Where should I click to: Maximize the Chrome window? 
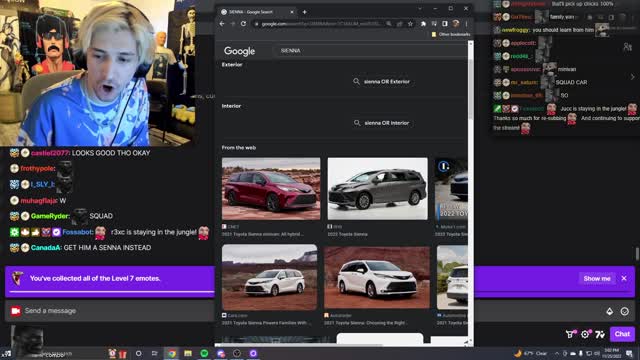coord(451,8)
